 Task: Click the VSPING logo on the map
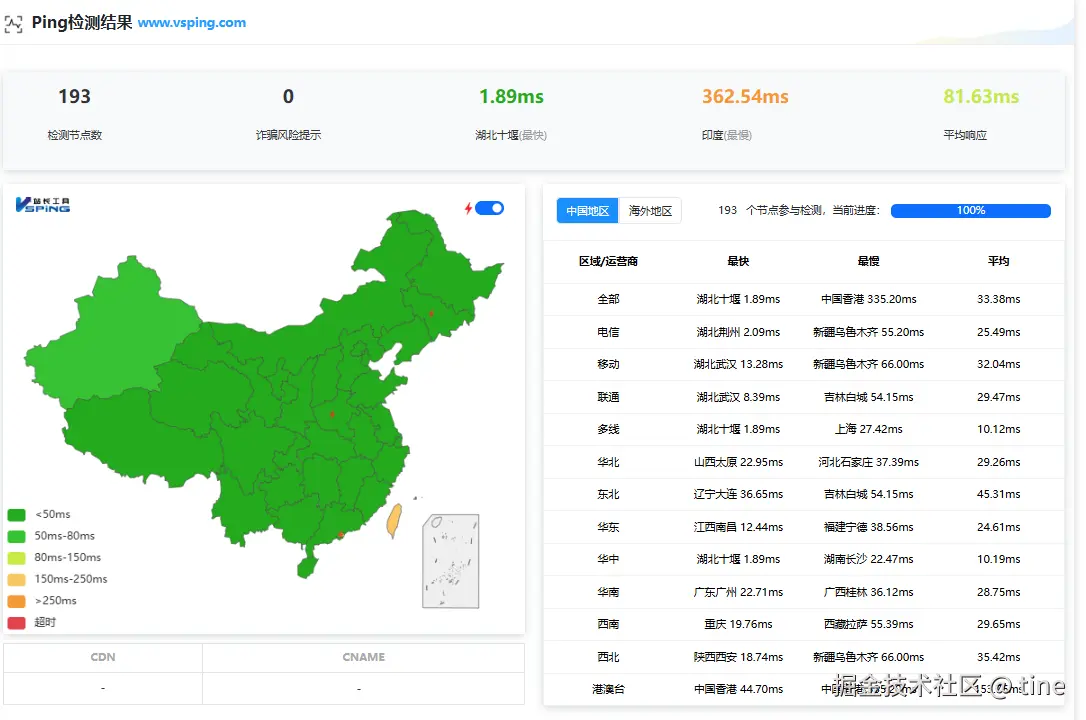[x=43, y=204]
